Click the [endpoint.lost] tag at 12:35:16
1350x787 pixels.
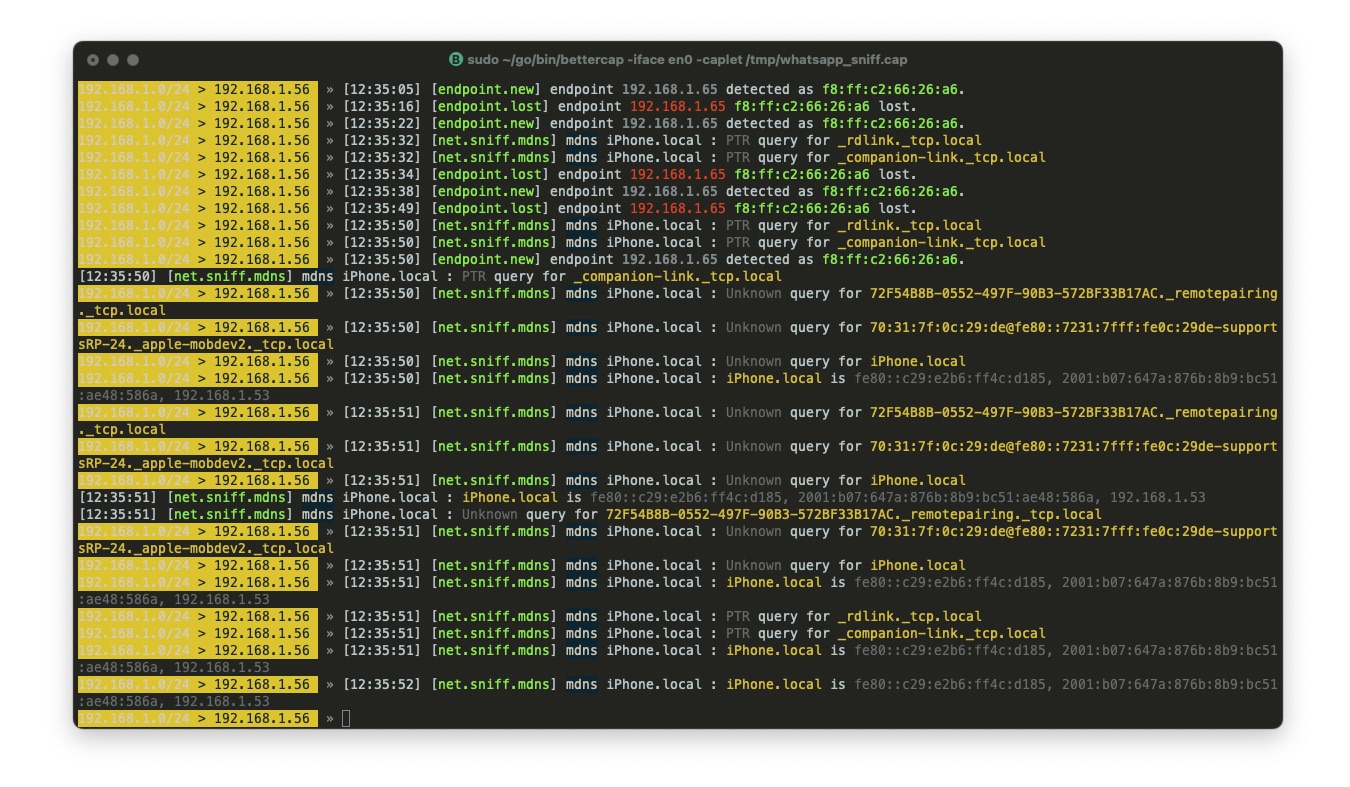[x=490, y=106]
